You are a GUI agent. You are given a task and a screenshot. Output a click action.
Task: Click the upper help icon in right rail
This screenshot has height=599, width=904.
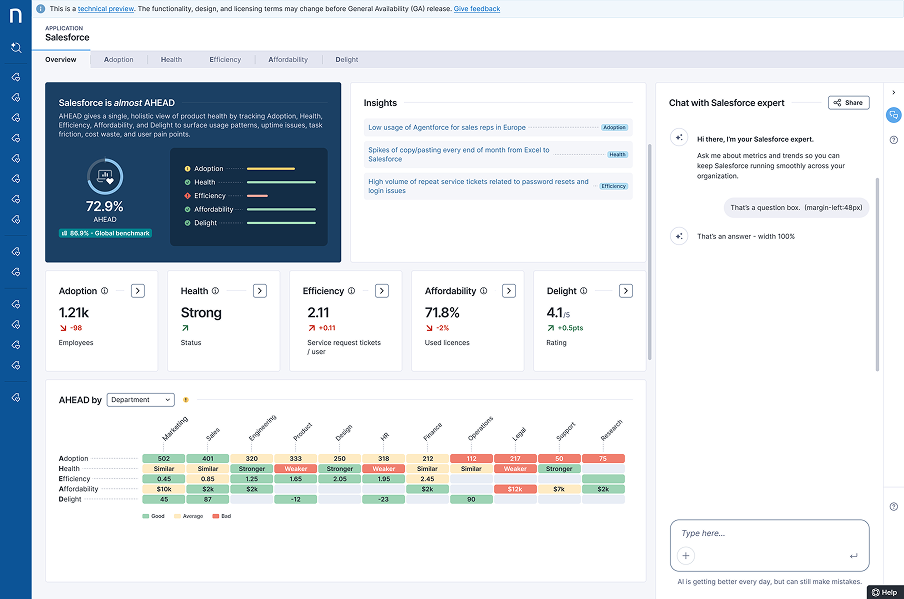[x=894, y=140]
